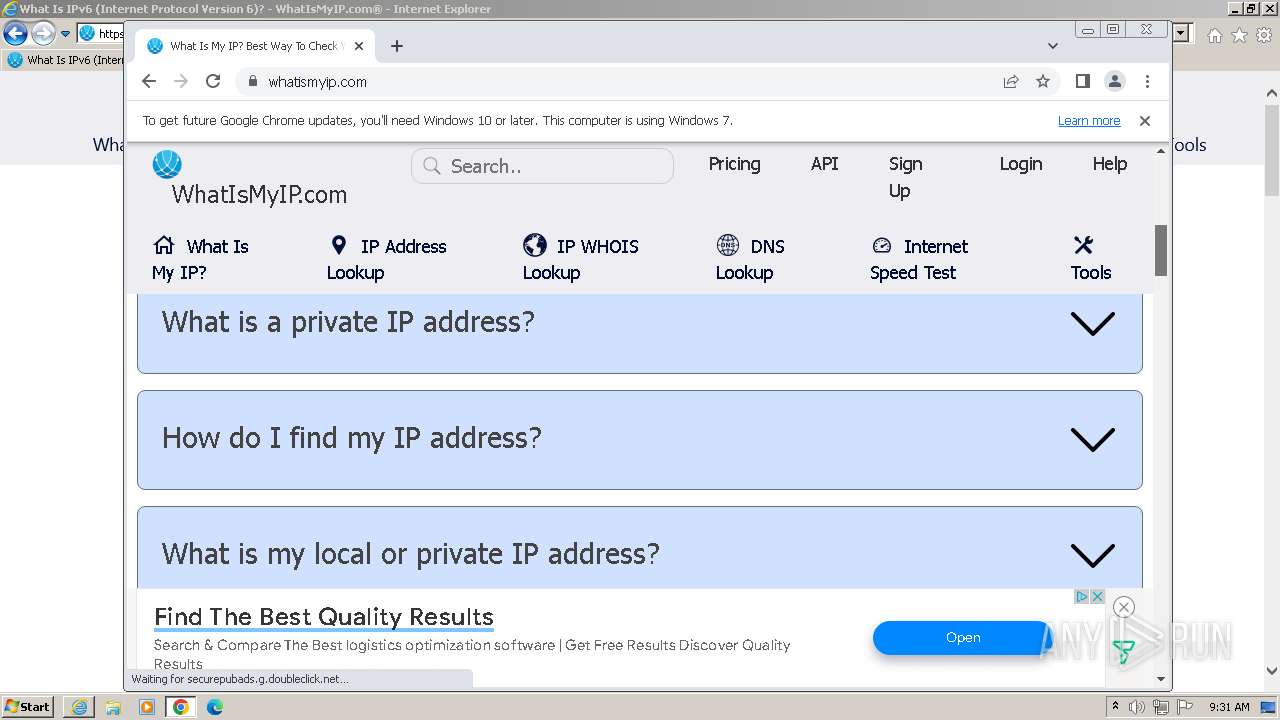
Task: Expand 'How do I find my IP address?'
Action: click(1092, 439)
